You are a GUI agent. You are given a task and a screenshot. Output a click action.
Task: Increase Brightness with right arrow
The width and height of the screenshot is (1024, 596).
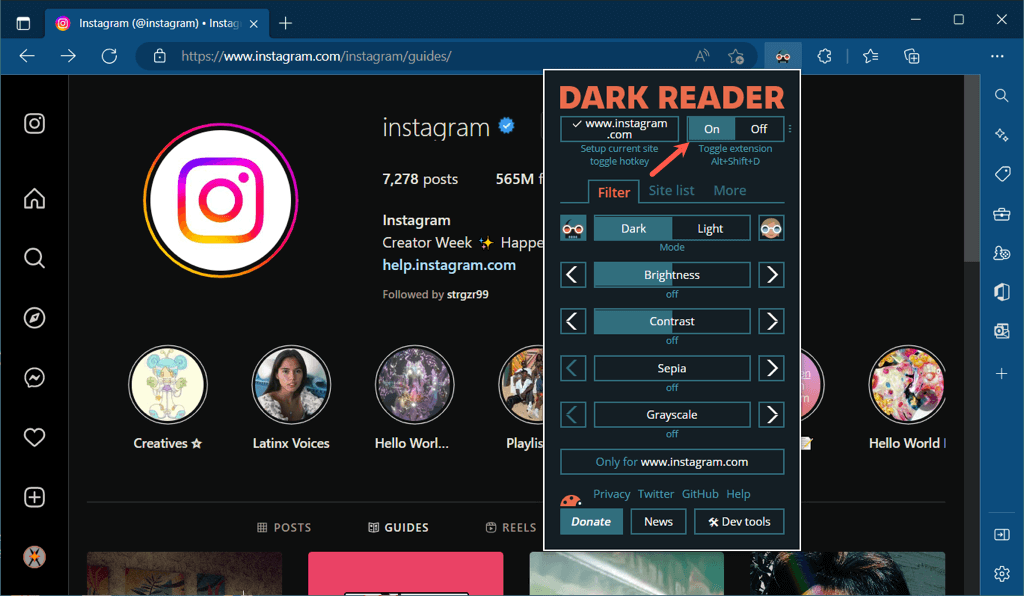(x=771, y=275)
